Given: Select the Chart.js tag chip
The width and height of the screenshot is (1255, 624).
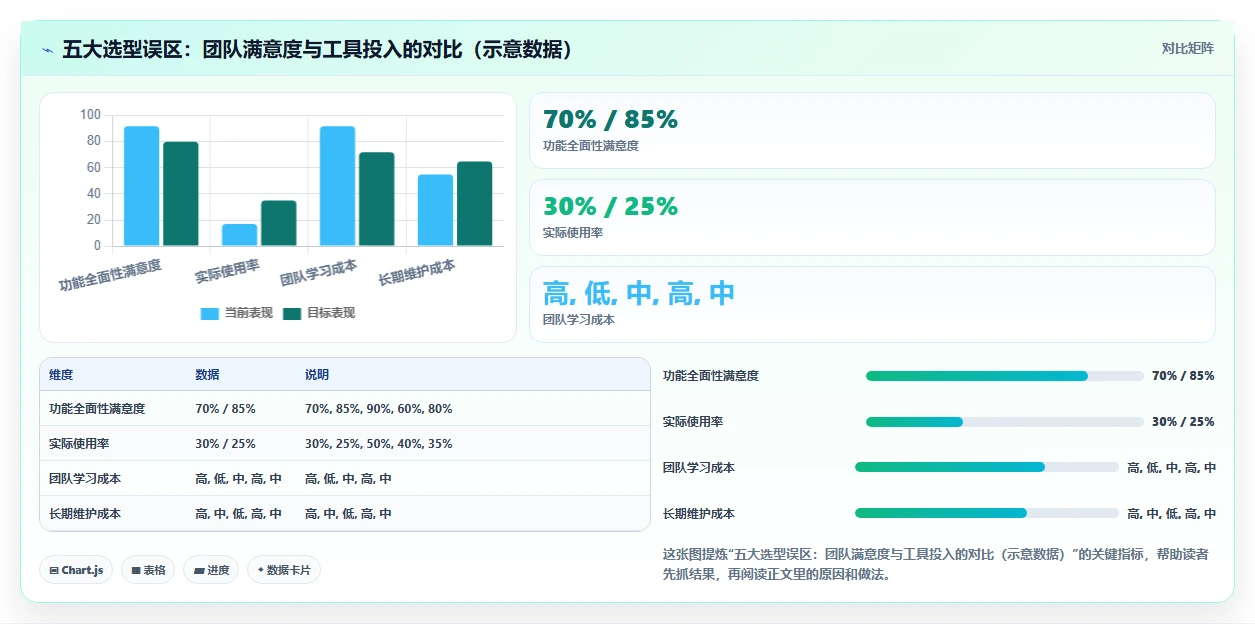Looking at the screenshot, I should click(x=76, y=570).
